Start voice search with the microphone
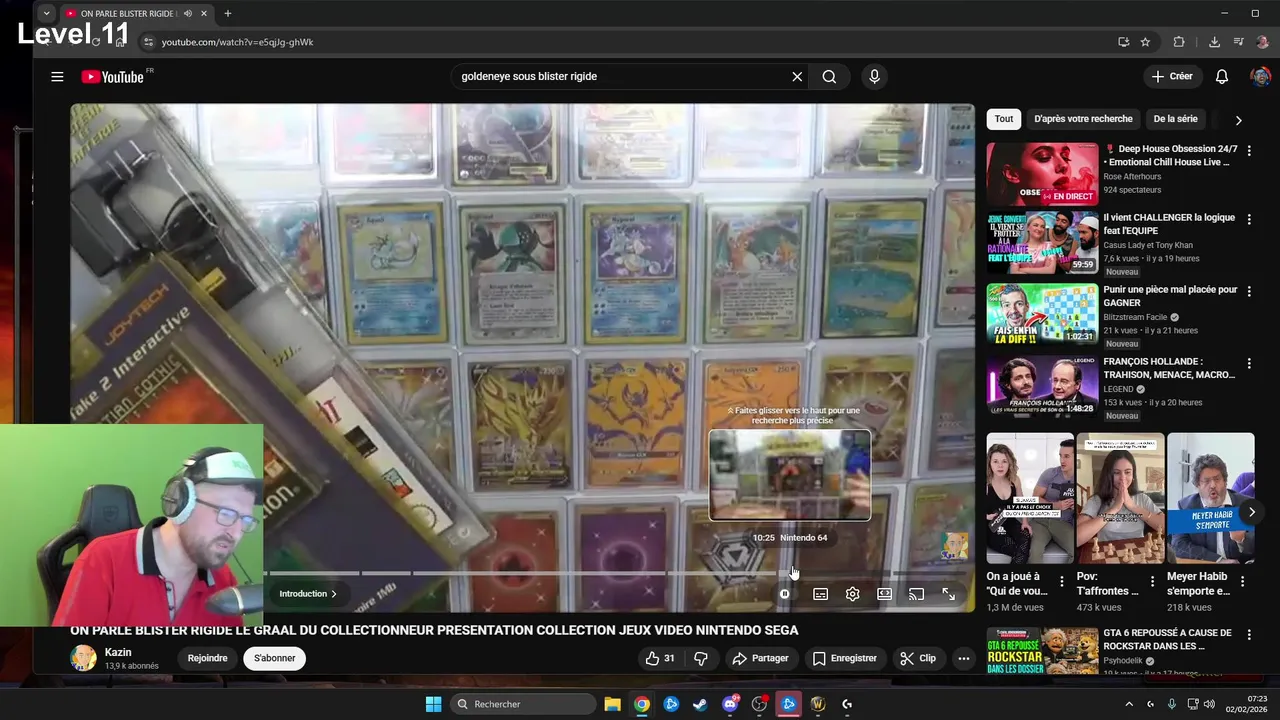This screenshot has height=720, width=1280. 874,77
